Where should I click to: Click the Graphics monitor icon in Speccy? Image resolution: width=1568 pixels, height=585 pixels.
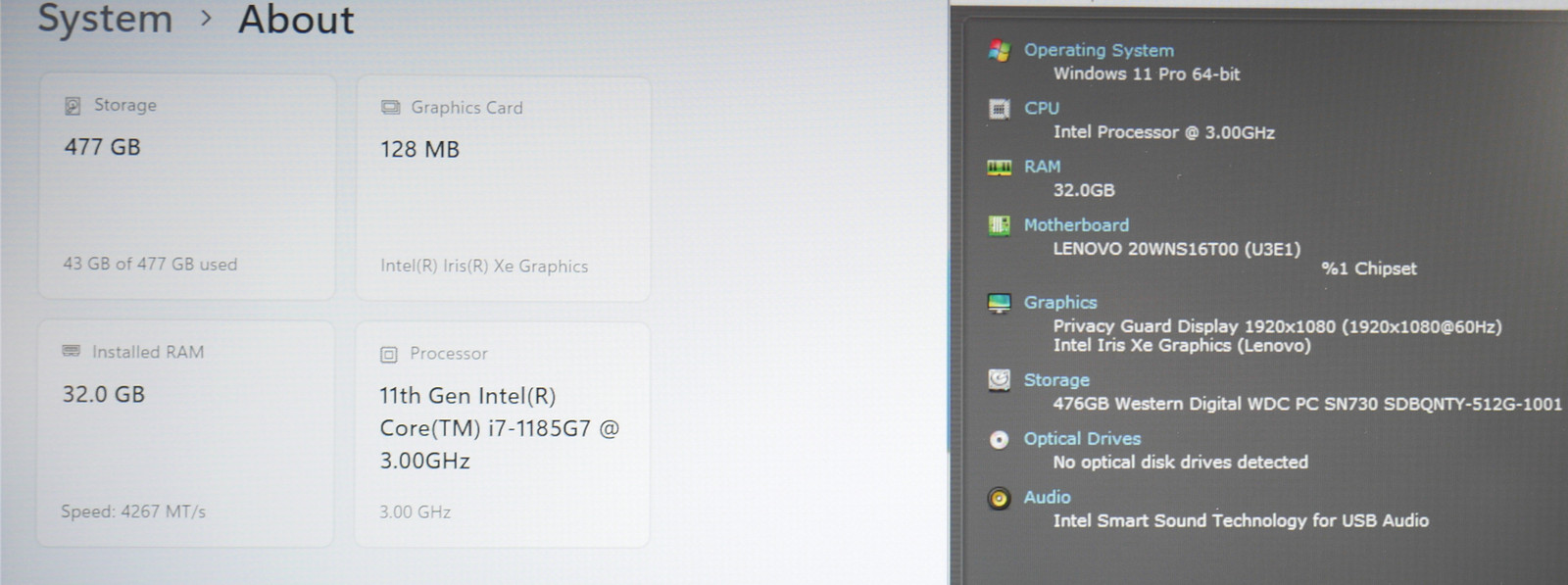tap(999, 304)
